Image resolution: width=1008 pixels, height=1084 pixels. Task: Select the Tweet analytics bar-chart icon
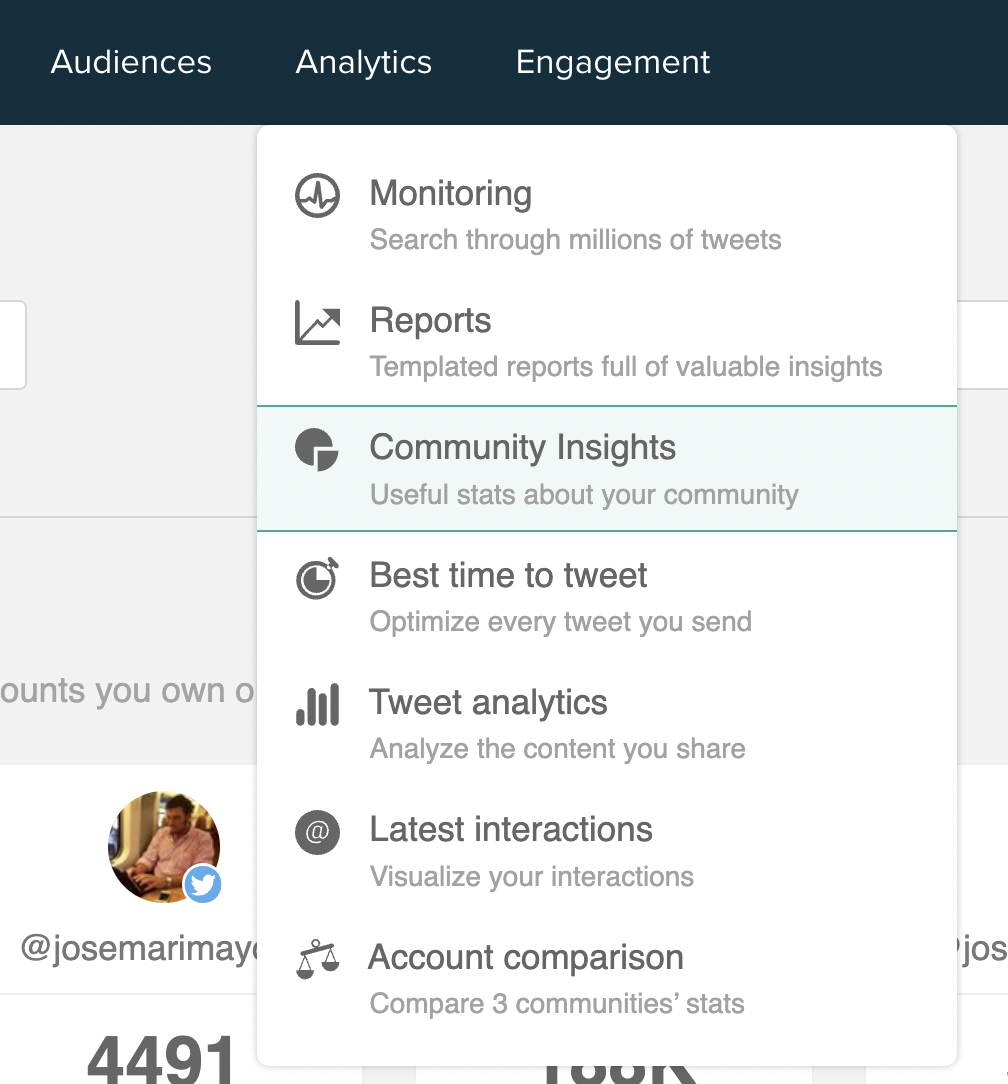(x=316, y=704)
